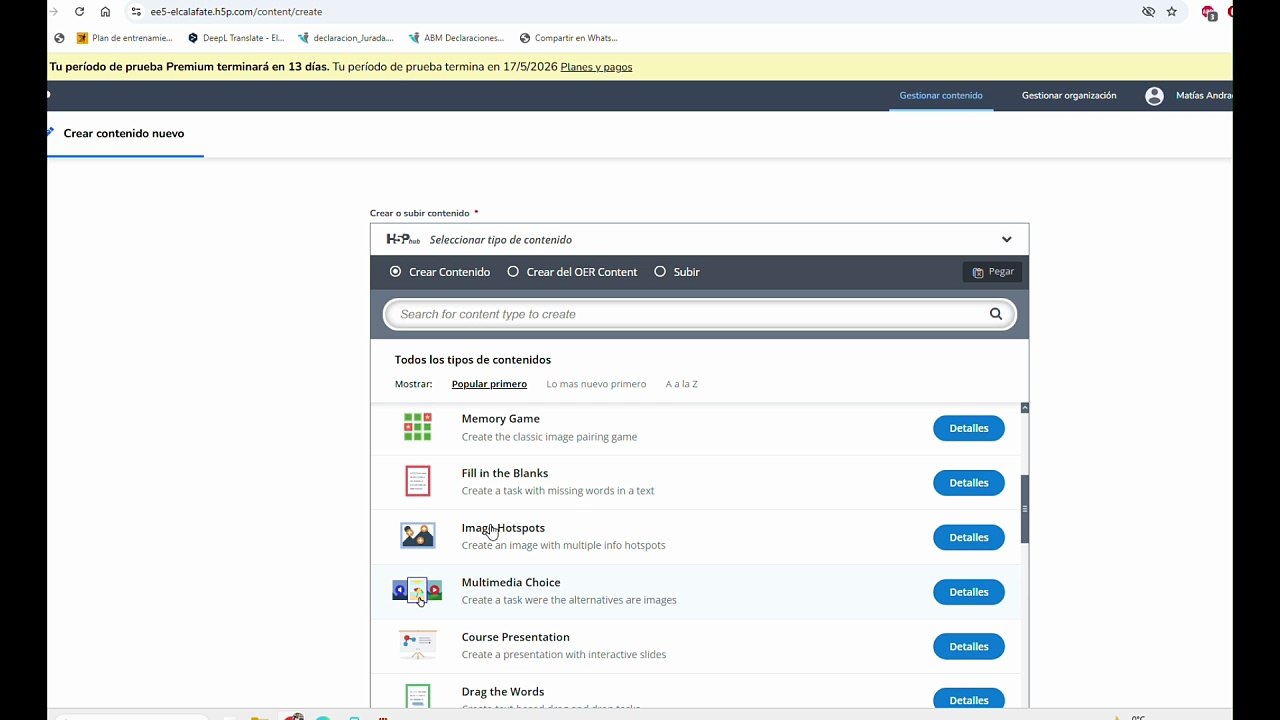Viewport: 1280px width, 720px height.
Task: Click Detalles for Fill in the Blanks
Action: pos(969,482)
